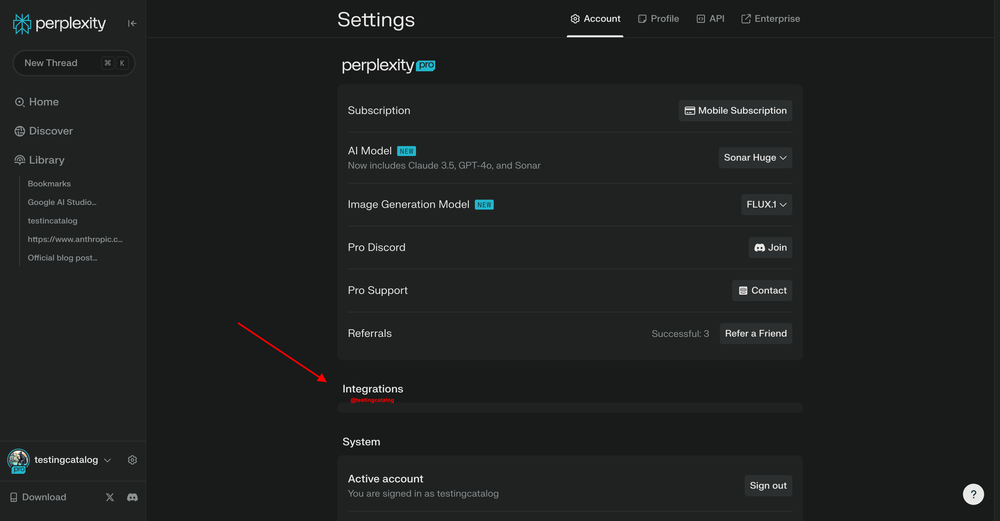This screenshot has height=521, width=1000.
Task: Click Refer a Friend button
Action: pos(755,333)
